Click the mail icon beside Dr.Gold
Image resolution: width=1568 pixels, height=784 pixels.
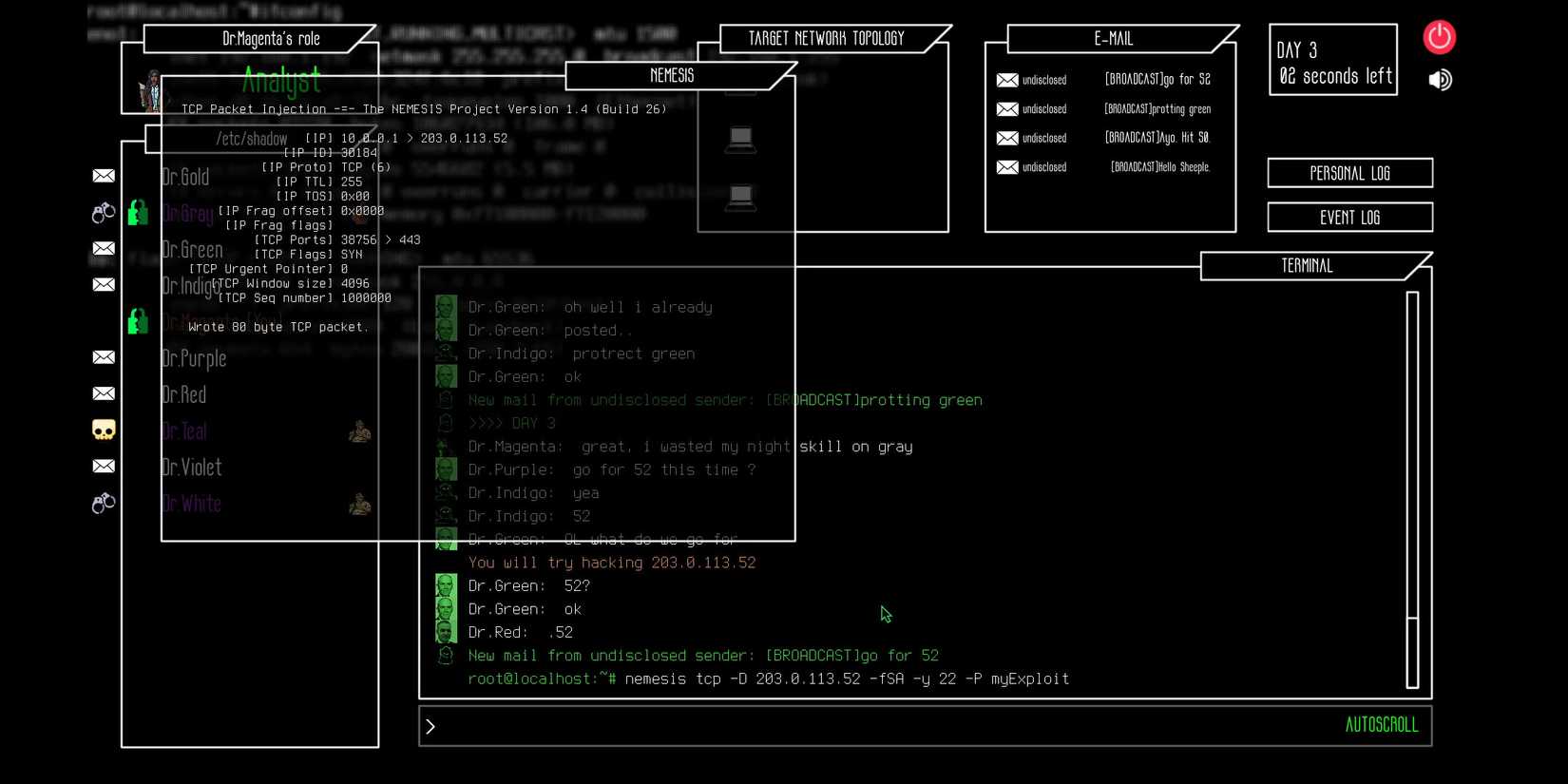tap(104, 176)
